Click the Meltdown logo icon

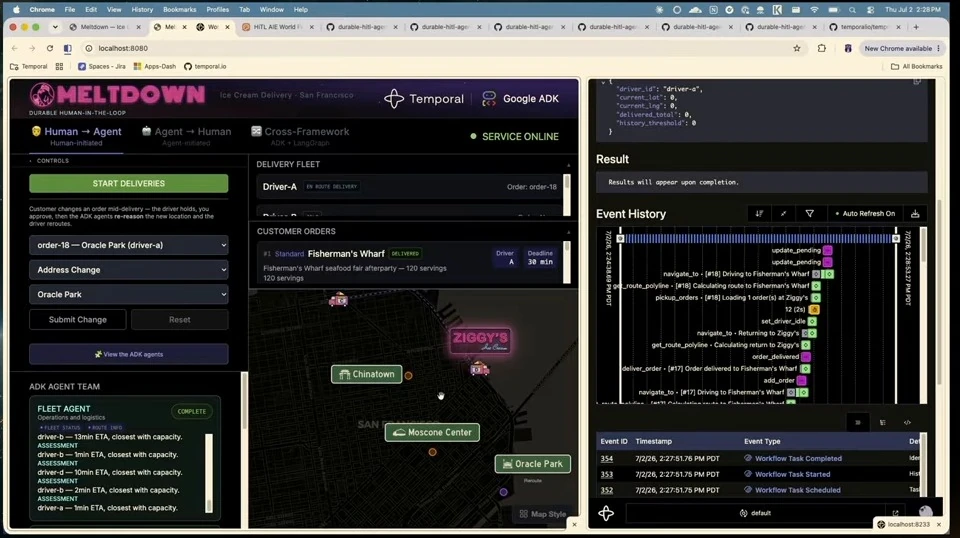(42, 95)
